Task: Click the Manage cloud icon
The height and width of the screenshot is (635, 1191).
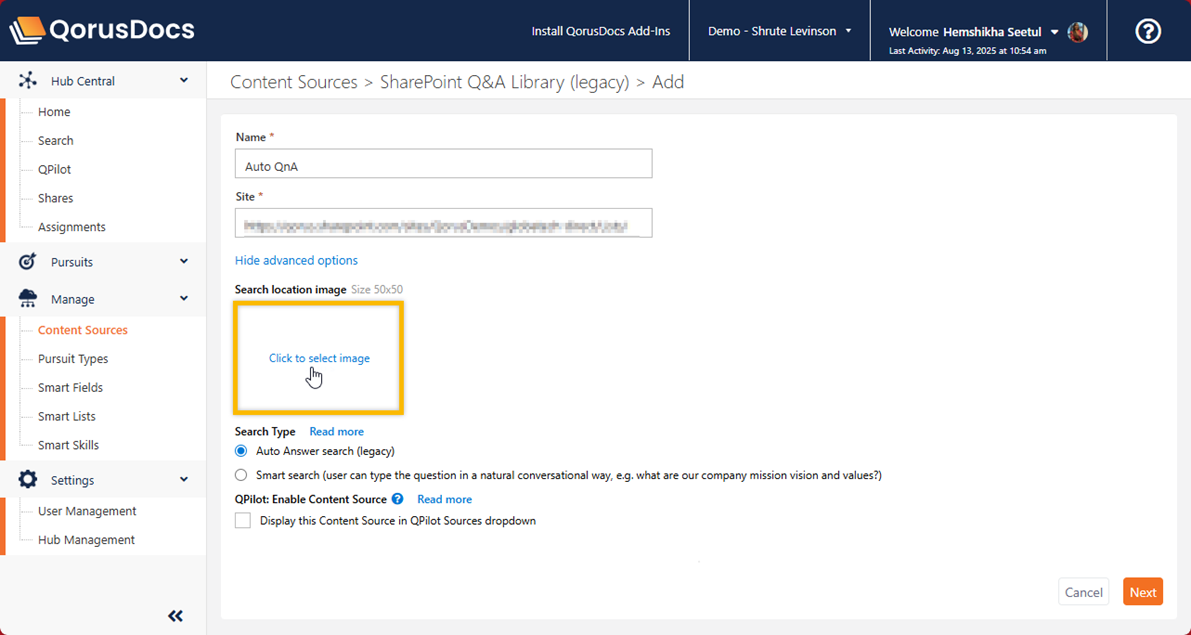Action: tap(28, 299)
